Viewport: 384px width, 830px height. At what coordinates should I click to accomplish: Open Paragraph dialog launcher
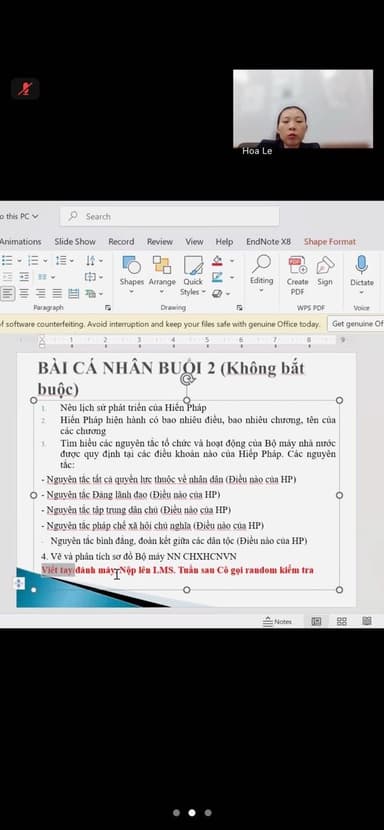(108, 308)
